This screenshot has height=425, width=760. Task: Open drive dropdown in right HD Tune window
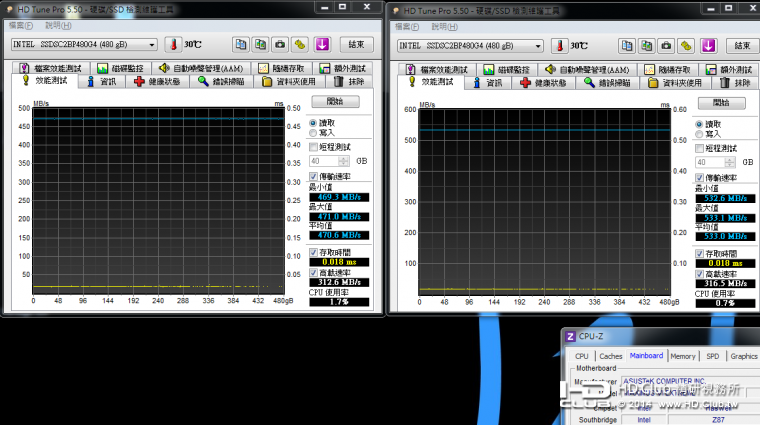[x=538, y=46]
